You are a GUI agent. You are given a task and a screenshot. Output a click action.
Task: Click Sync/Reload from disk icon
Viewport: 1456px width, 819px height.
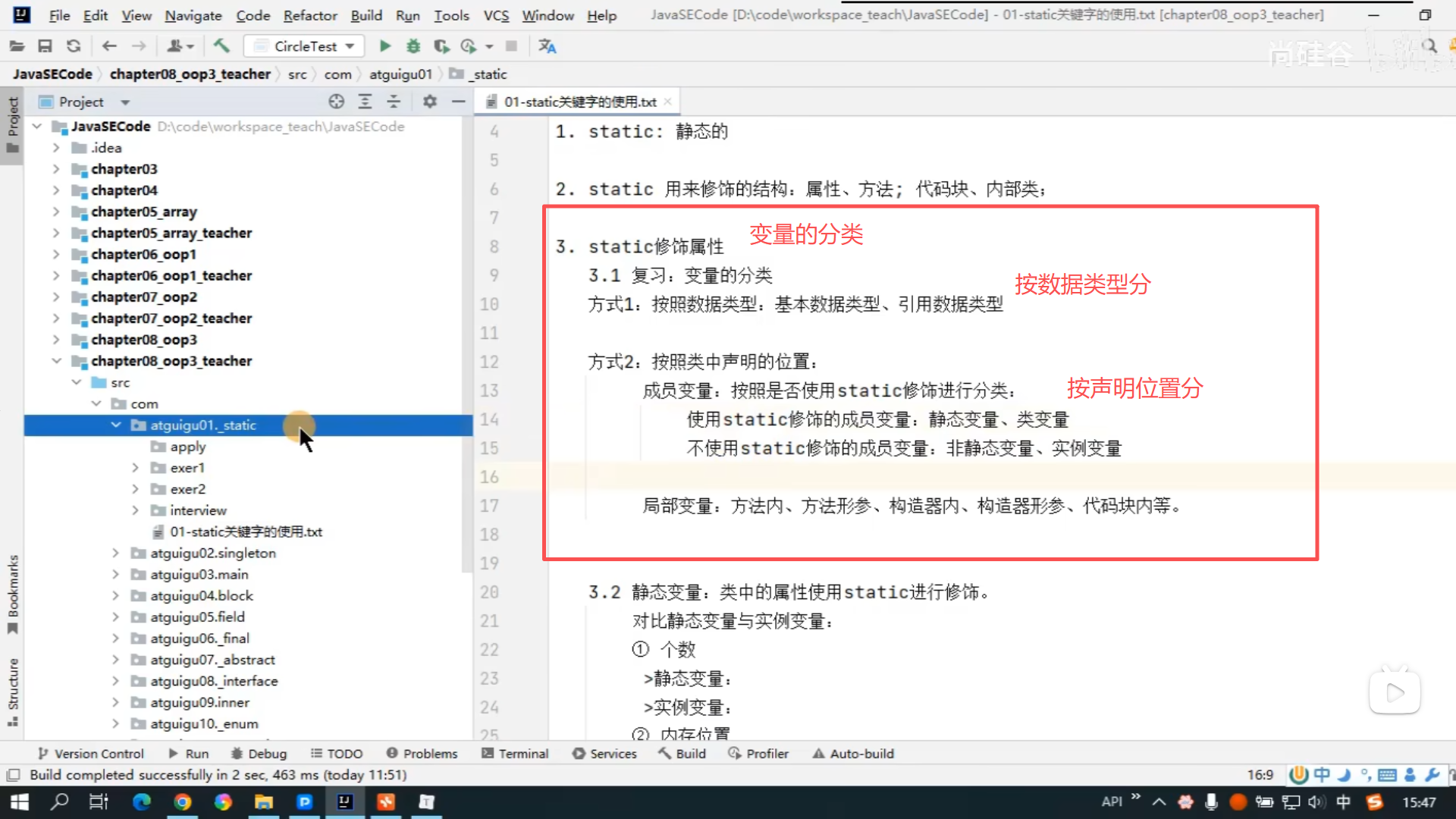[74, 46]
